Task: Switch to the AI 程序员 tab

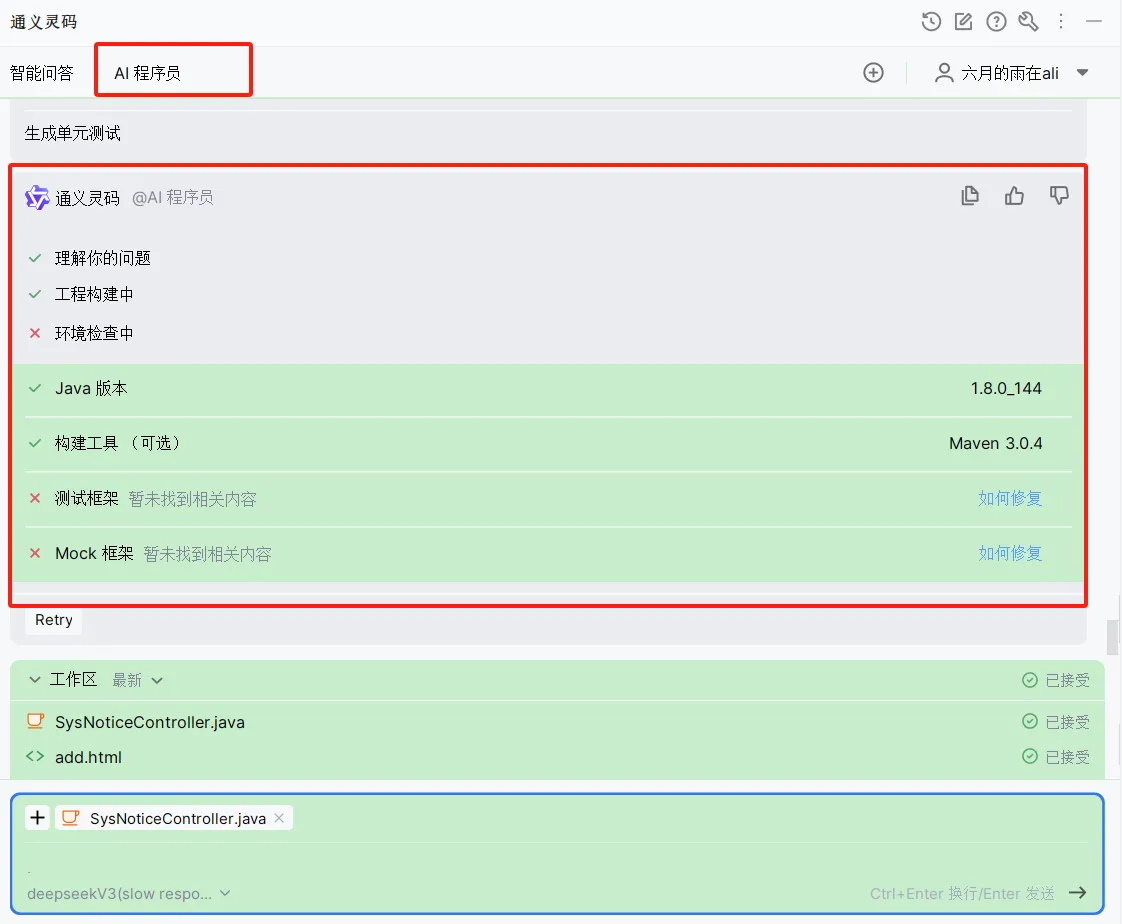Action: click(x=147, y=72)
